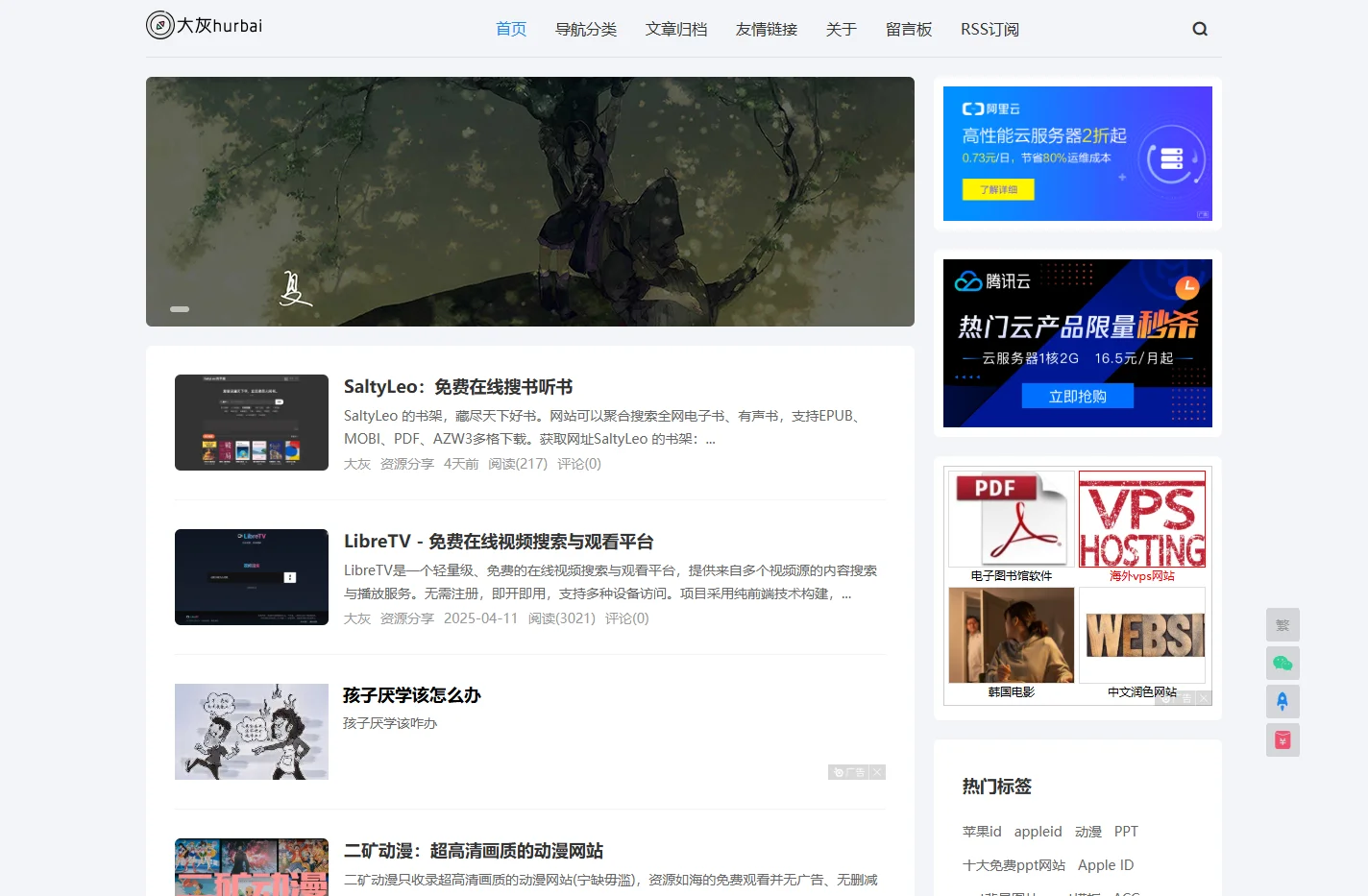Select the Apple ID tag
The image size is (1368, 896).
pyautogui.click(x=1106, y=865)
